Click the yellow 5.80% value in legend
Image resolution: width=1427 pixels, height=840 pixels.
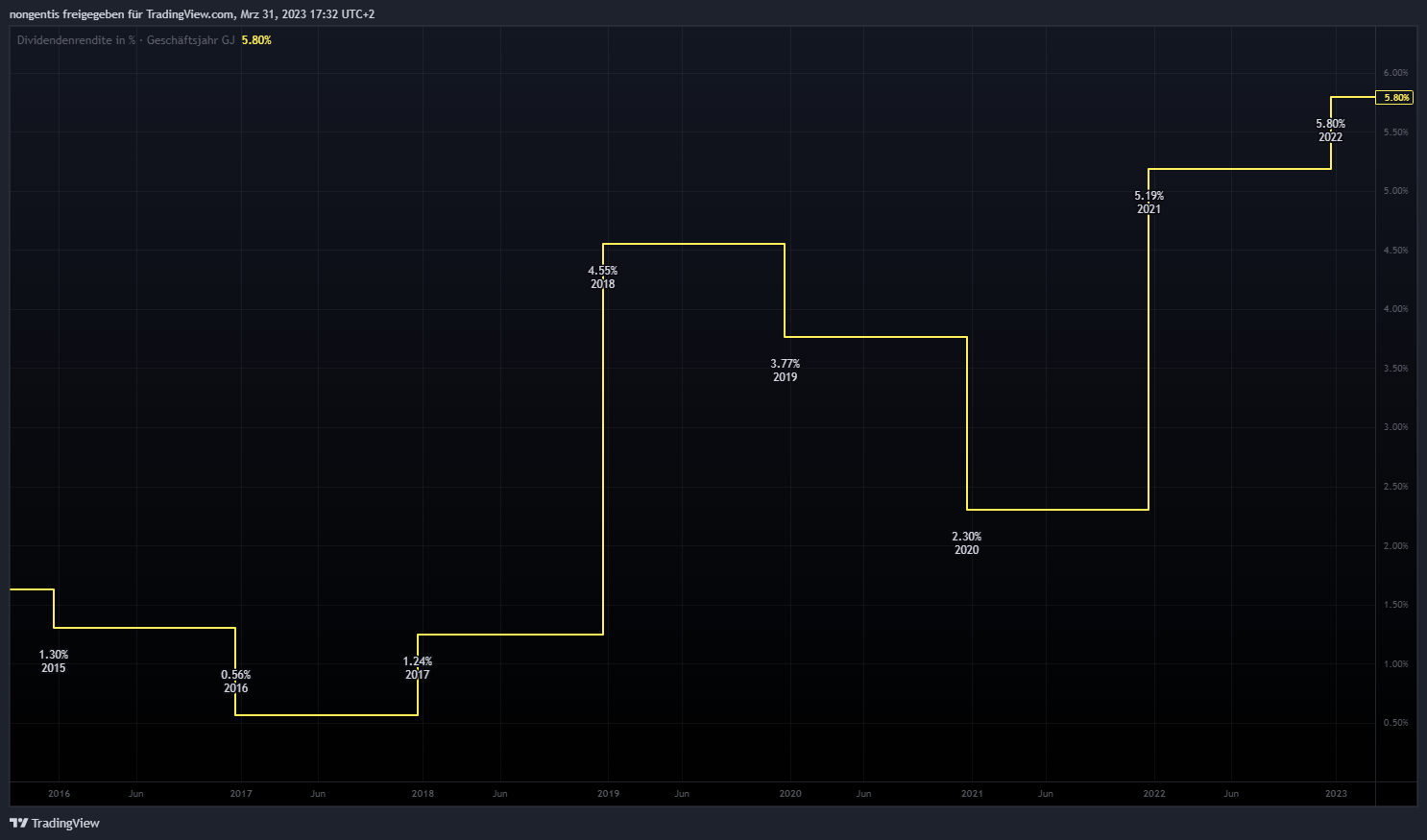tap(256, 40)
